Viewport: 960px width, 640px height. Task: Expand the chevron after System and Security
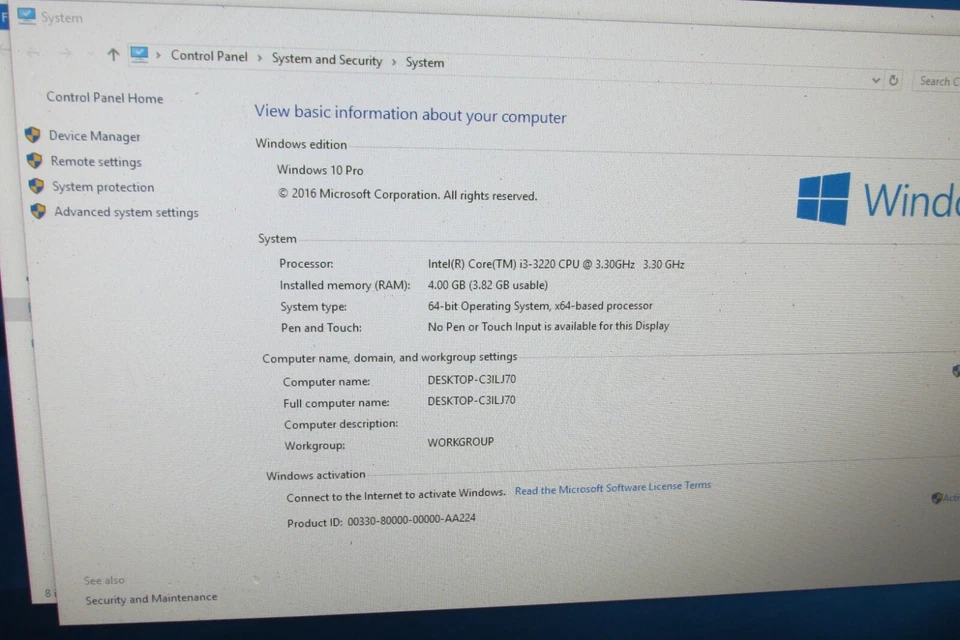click(394, 61)
